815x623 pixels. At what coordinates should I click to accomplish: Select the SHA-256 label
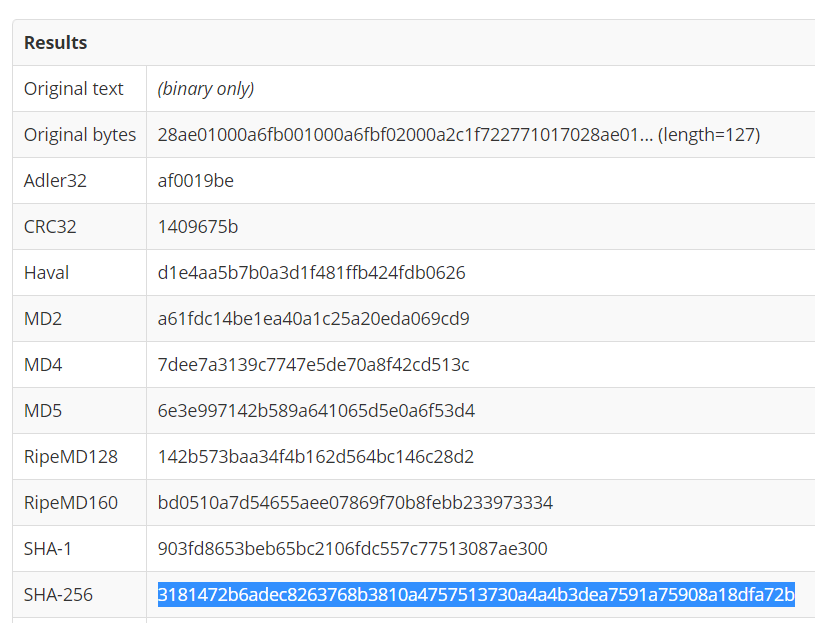[58, 595]
